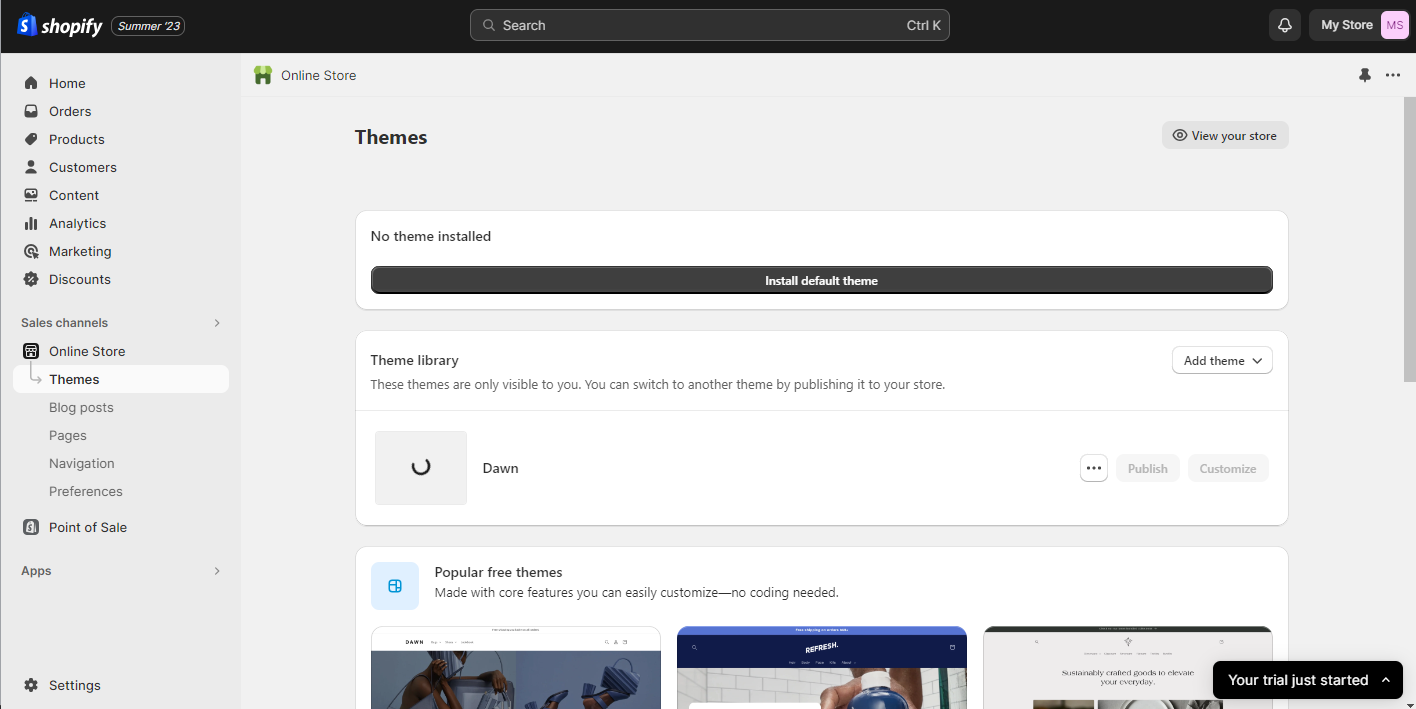1416x709 pixels.
Task: Select Point of Sale channel
Action: click(87, 527)
